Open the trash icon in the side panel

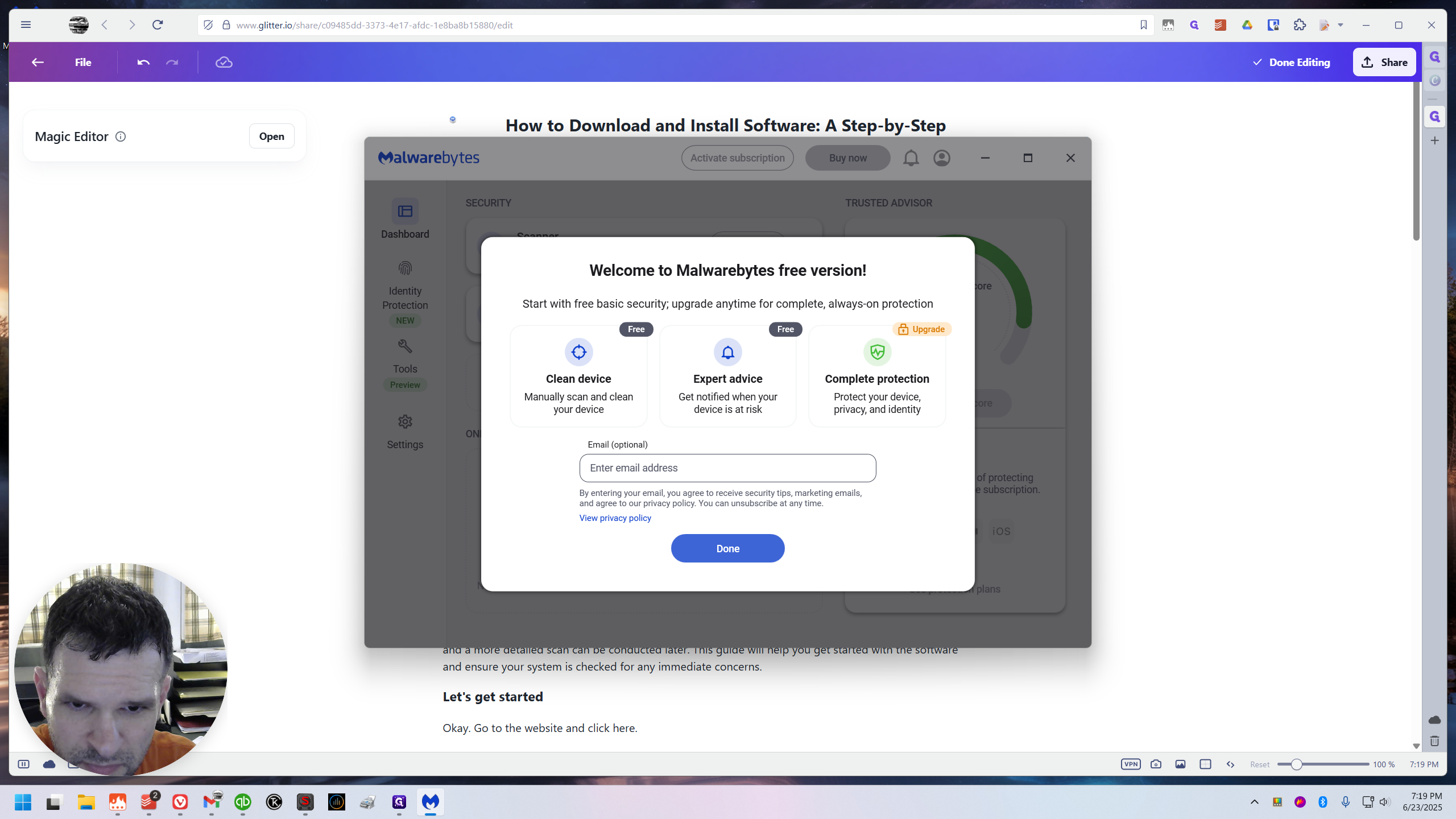pyautogui.click(x=1434, y=741)
